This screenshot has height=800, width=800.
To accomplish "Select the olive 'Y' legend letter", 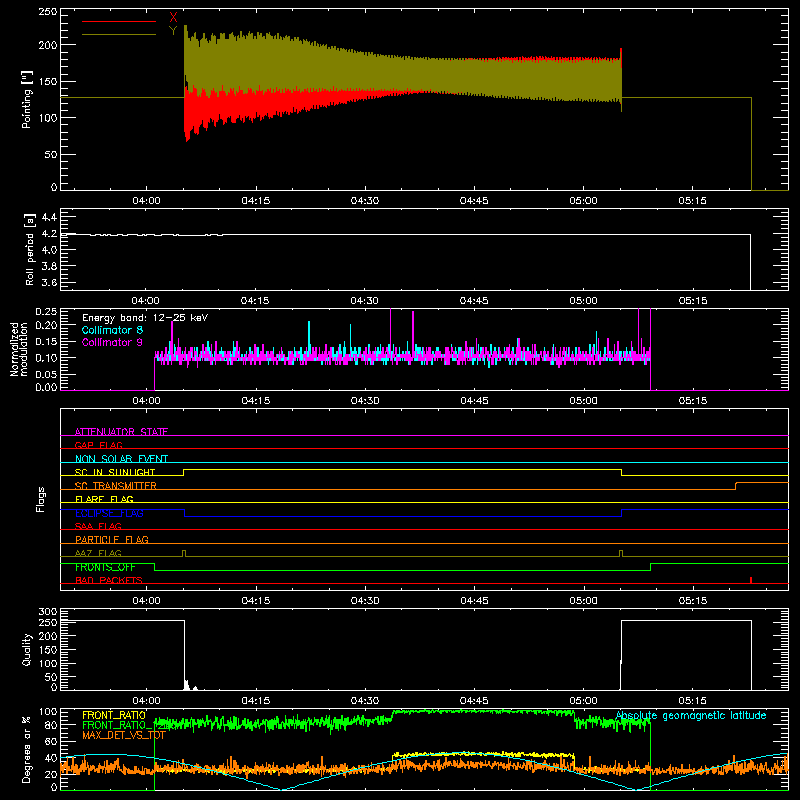I will [x=173, y=31].
